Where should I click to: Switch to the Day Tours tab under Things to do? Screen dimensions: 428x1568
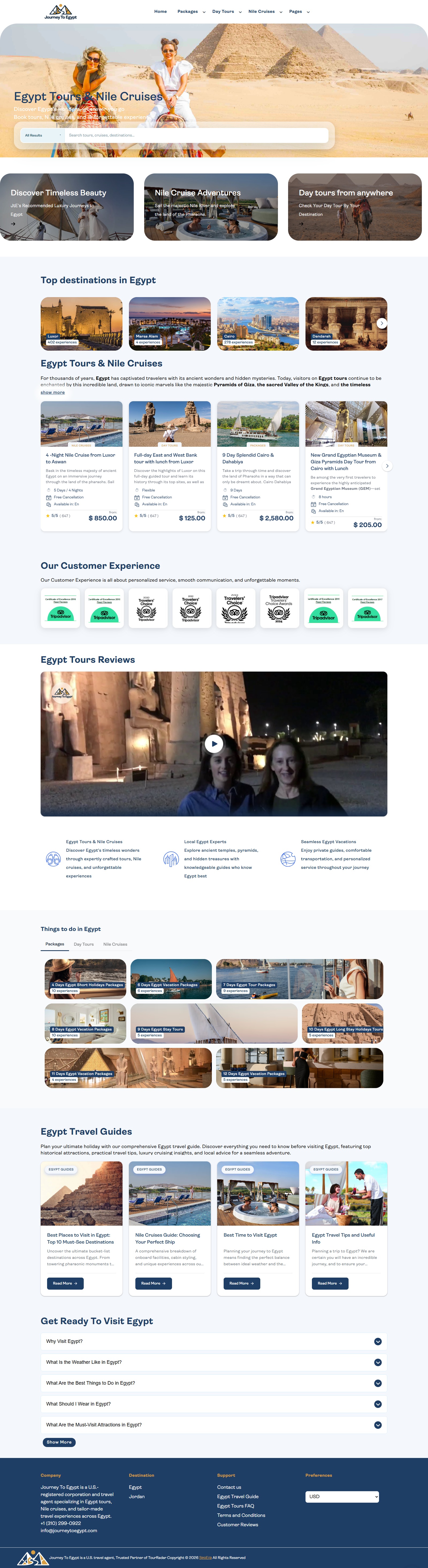tap(84, 944)
